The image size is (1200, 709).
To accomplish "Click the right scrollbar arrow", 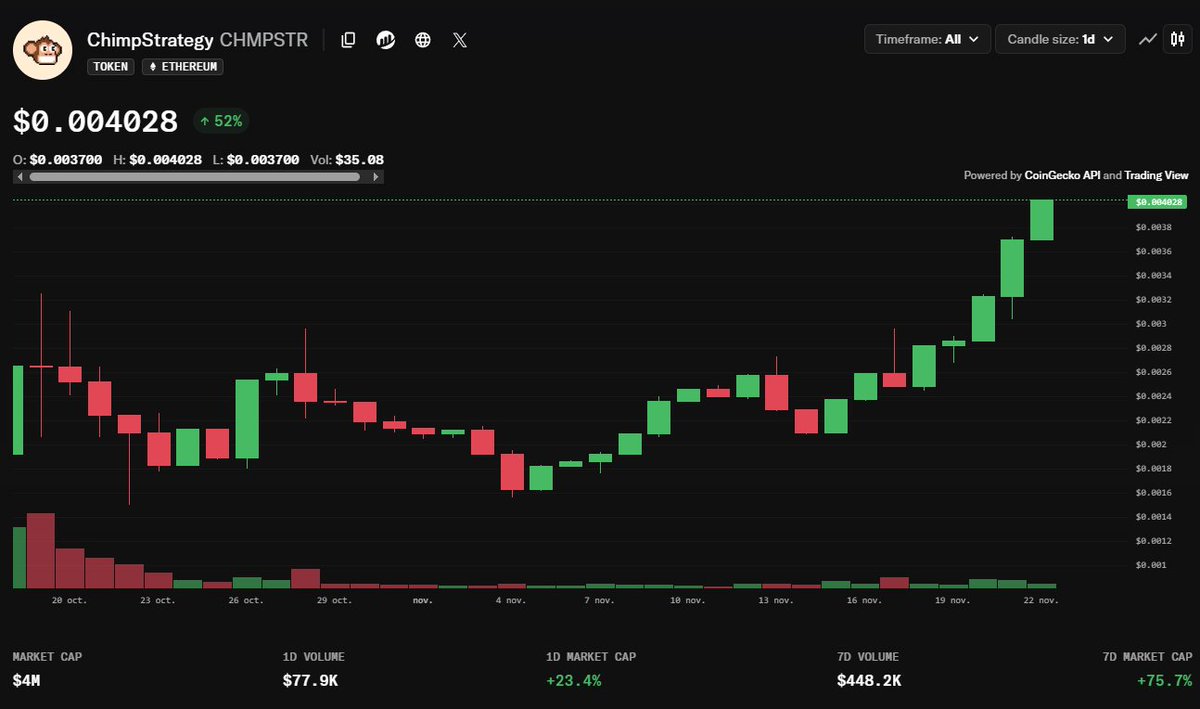I will point(377,177).
